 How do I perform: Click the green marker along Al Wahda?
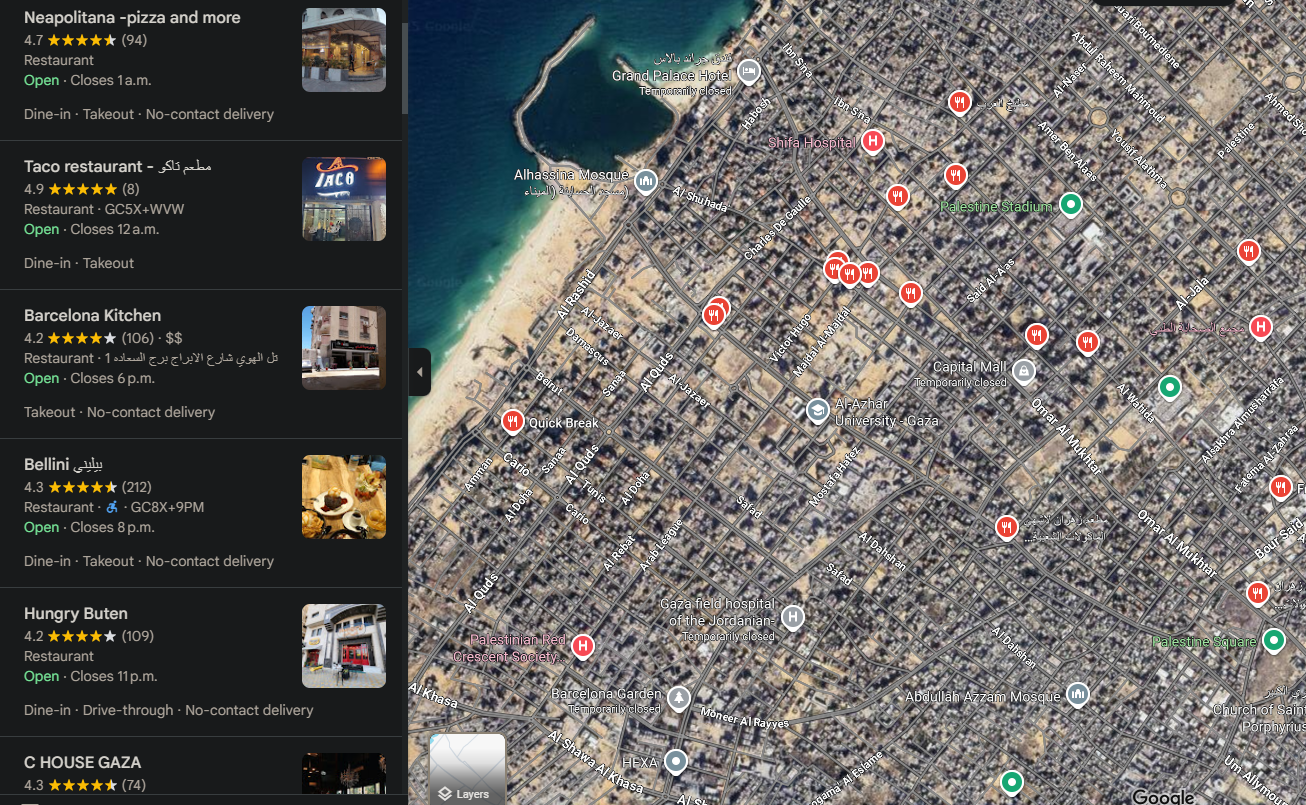(1169, 386)
